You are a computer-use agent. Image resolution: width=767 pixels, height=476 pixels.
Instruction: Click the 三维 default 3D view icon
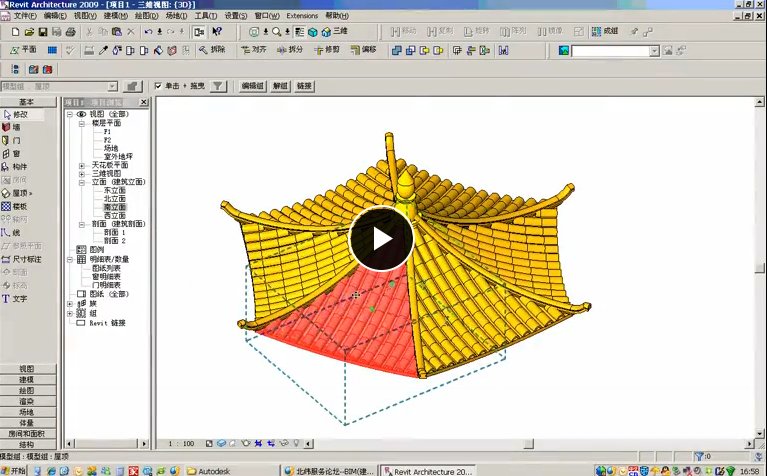pyautogui.click(x=335, y=32)
